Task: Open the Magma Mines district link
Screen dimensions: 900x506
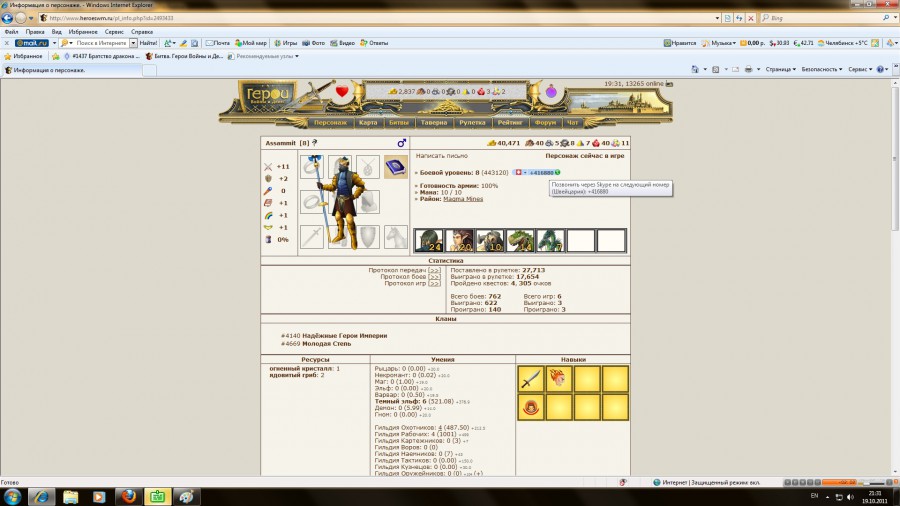Action: click(x=463, y=199)
